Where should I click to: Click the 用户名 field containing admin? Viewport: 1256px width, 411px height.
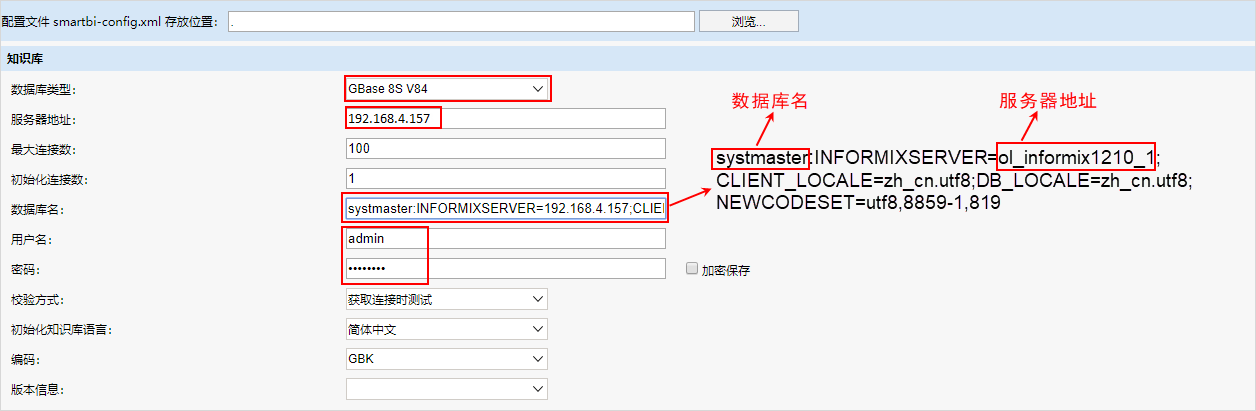(505, 239)
